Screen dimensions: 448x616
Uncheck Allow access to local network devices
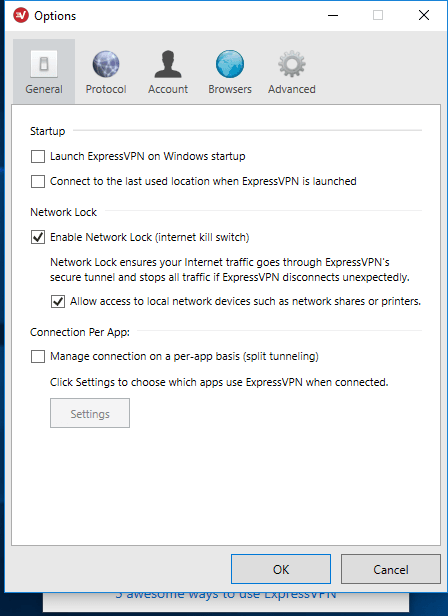(x=58, y=302)
